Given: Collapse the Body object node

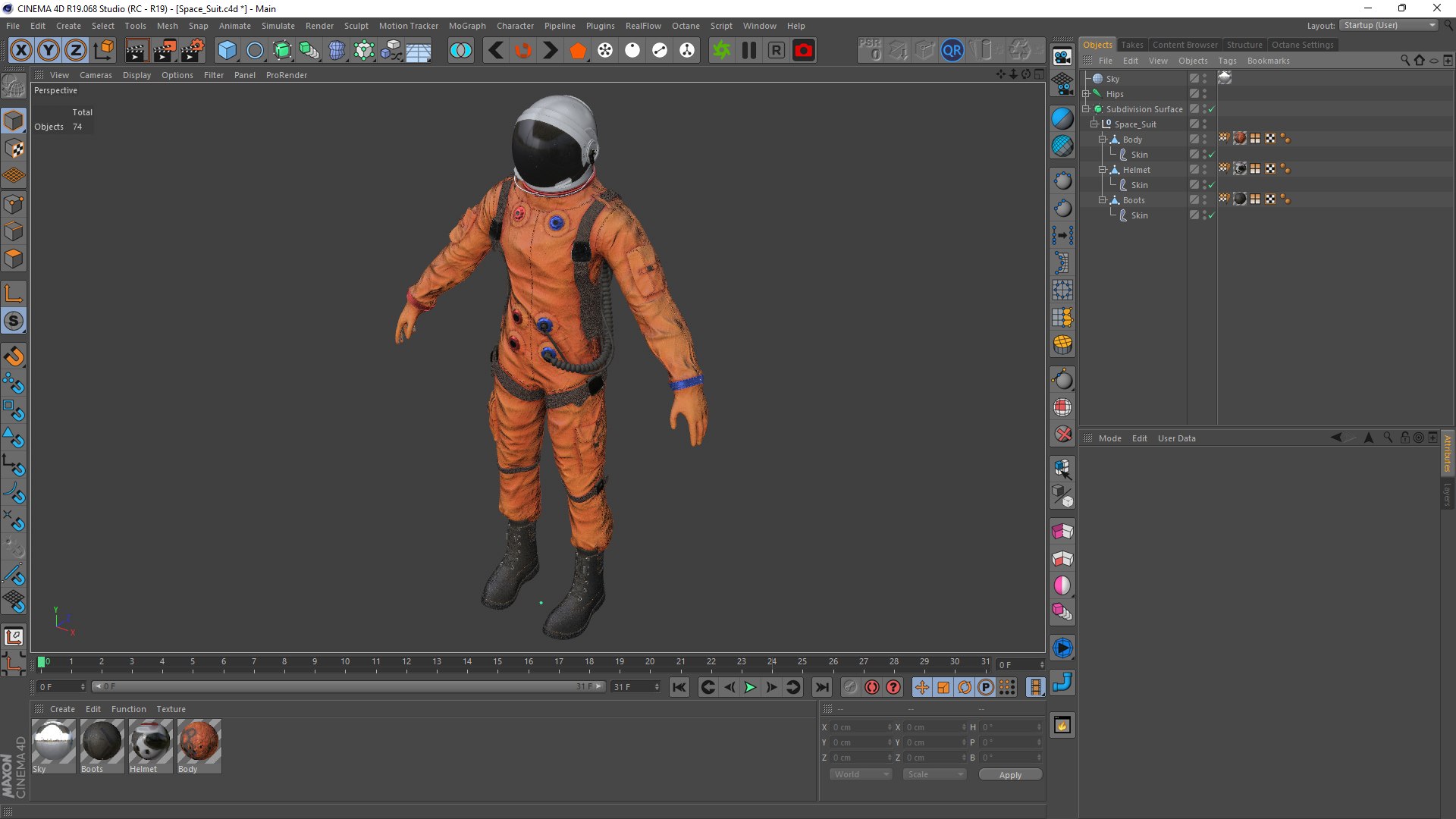Looking at the screenshot, I should [x=1103, y=140].
